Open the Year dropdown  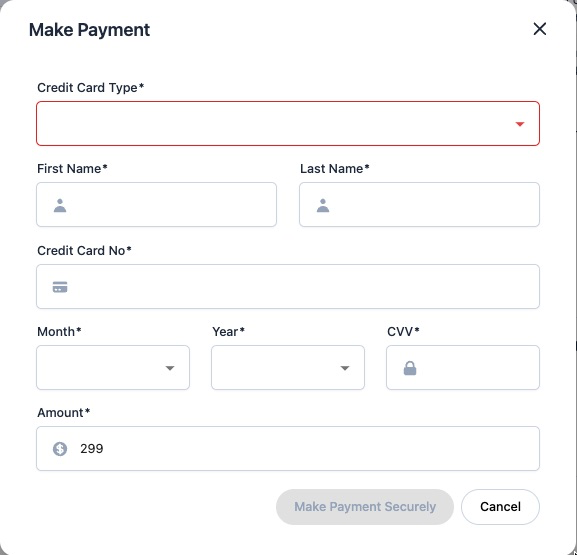(x=288, y=367)
